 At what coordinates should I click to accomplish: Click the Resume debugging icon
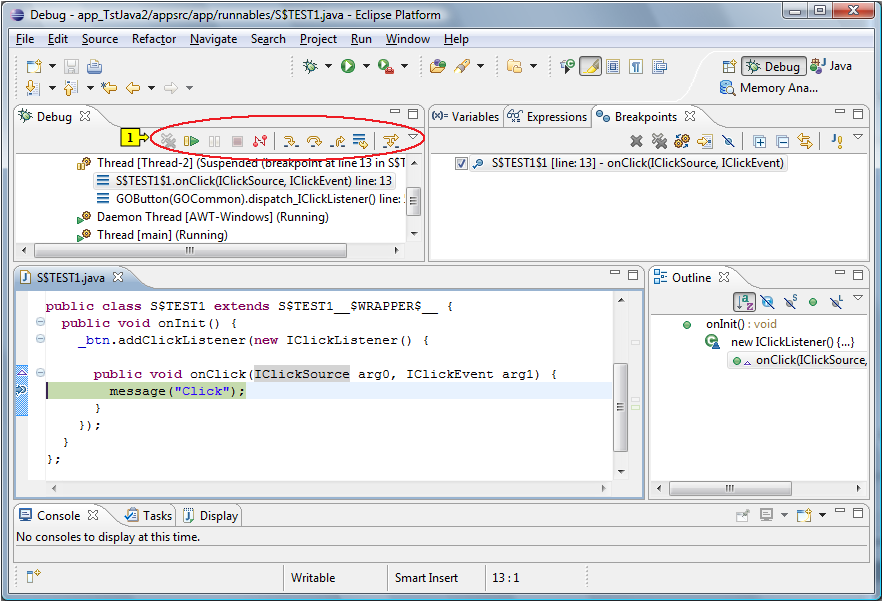pyautogui.click(x=192, y=140)
